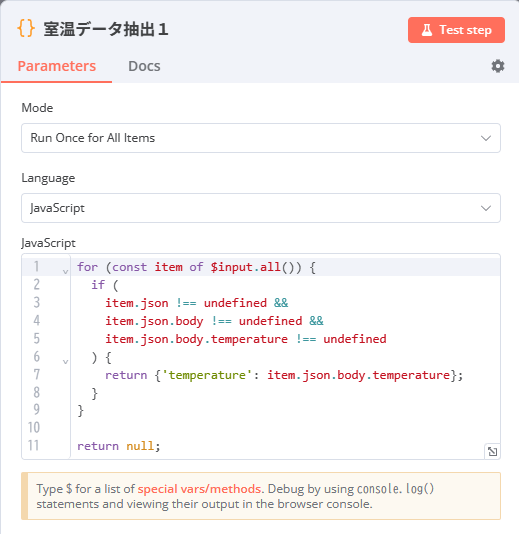Click the code node curly braces icon
Image resolution: width=519 pixels, height=534 pixels.
tap(26, 28)
